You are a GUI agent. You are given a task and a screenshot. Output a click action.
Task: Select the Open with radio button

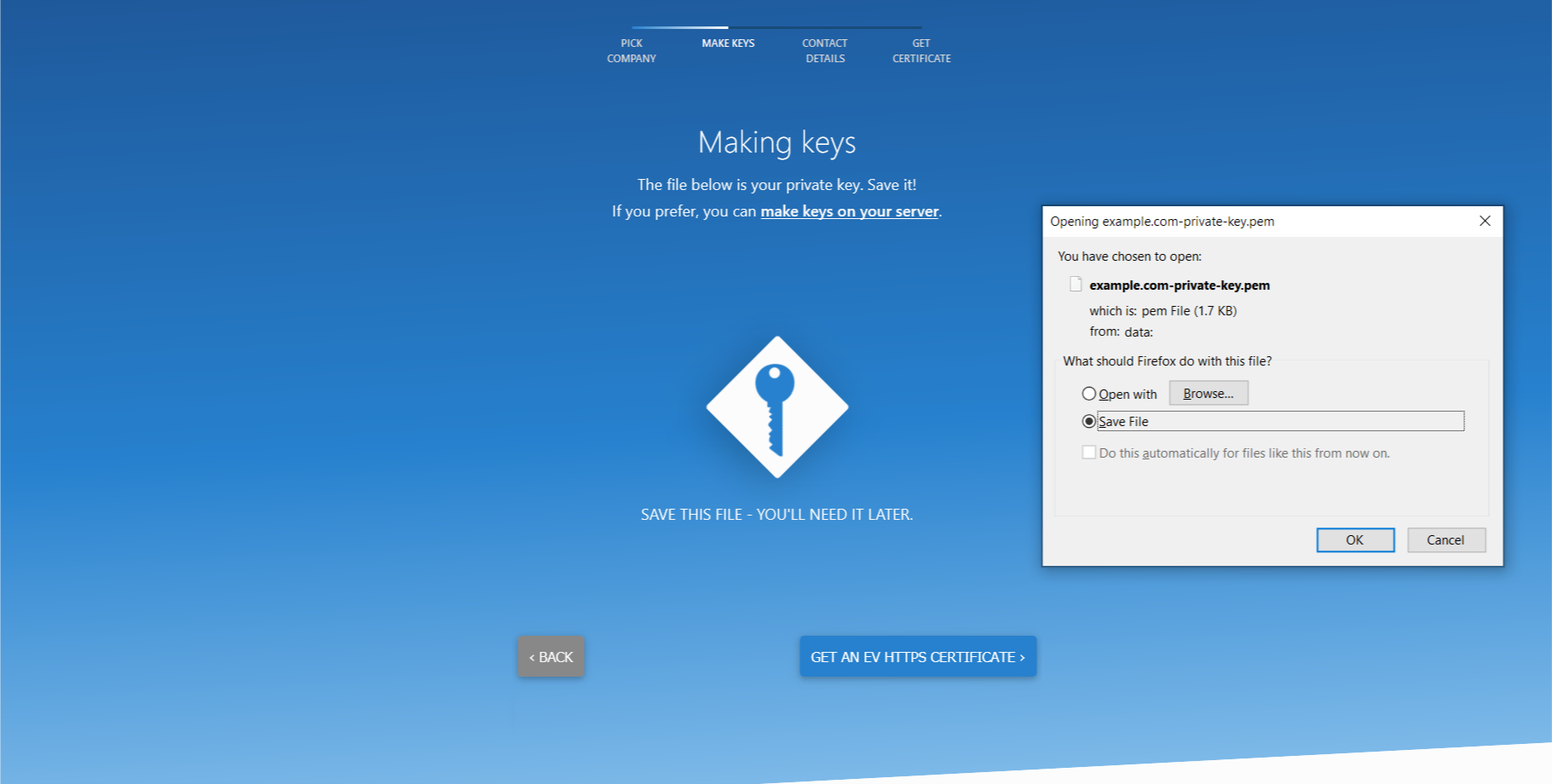tap(1088, 394)
